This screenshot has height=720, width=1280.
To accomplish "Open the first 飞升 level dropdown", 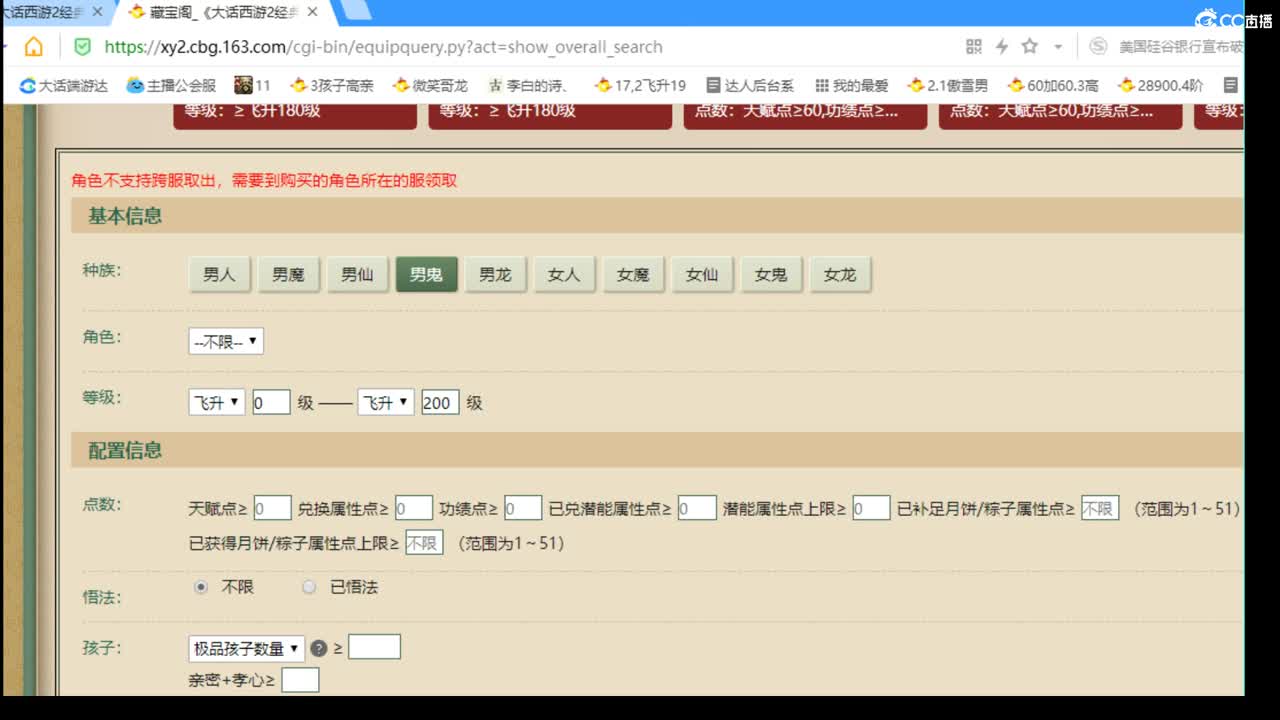I will click(x=216, y=401).
